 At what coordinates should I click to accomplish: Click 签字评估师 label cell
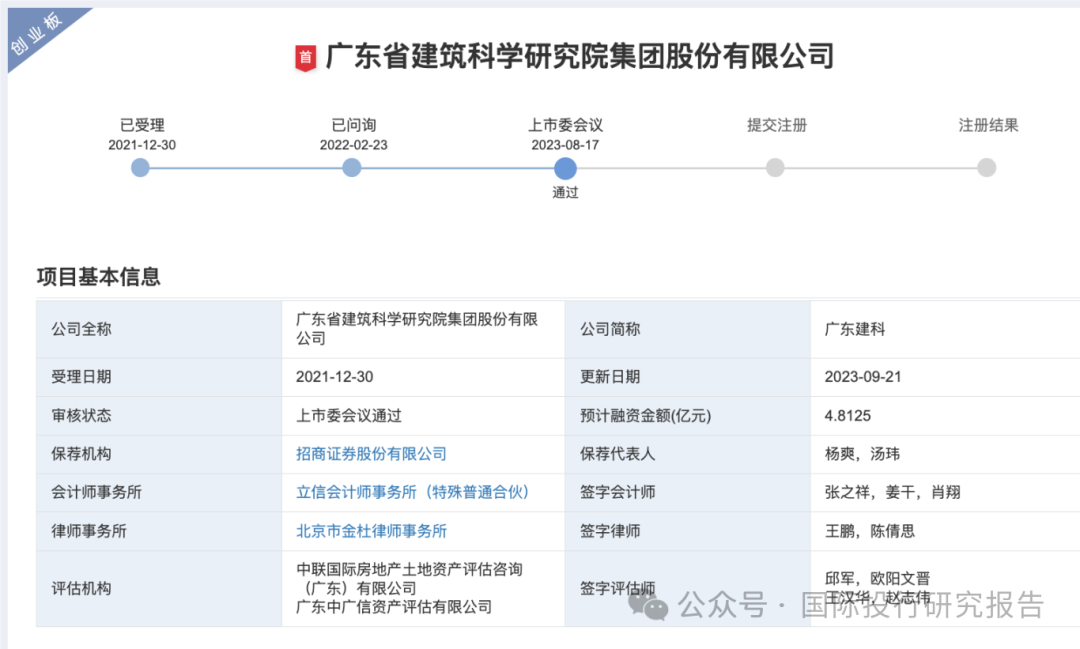(x=687, y=588)
